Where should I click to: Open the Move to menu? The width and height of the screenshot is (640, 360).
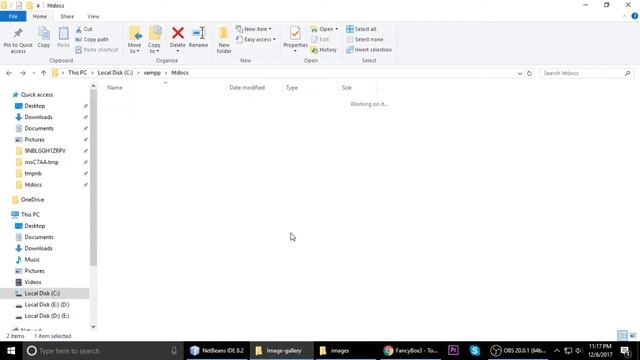(134, 40)
